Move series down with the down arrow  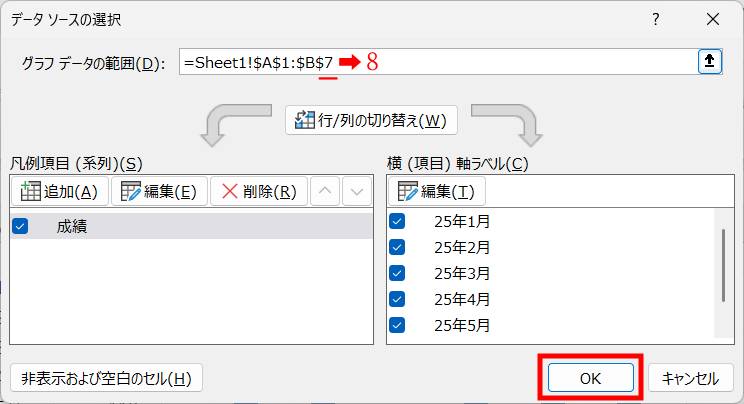(357, 191)
